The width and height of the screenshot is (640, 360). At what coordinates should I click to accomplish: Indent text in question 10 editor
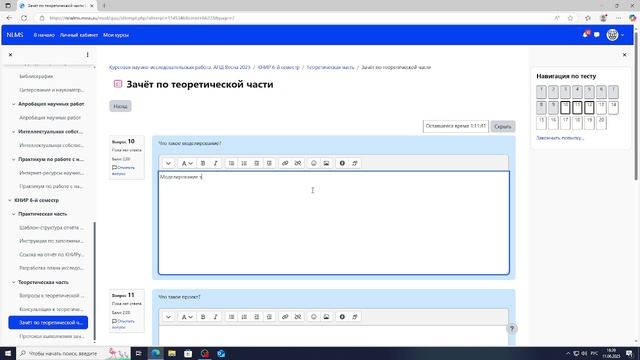(269, 163)
